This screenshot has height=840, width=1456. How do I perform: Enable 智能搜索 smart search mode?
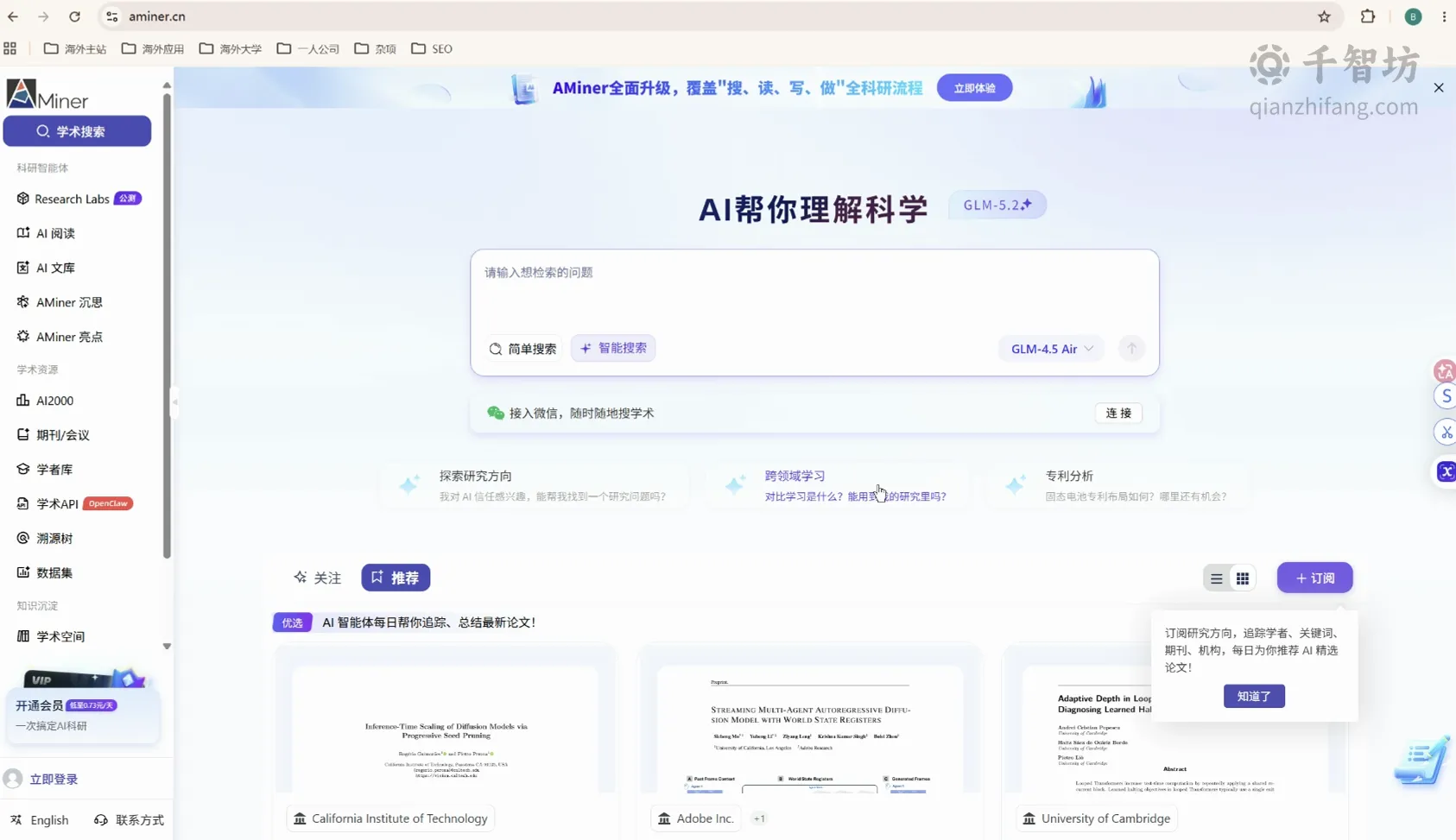point(613,348)
